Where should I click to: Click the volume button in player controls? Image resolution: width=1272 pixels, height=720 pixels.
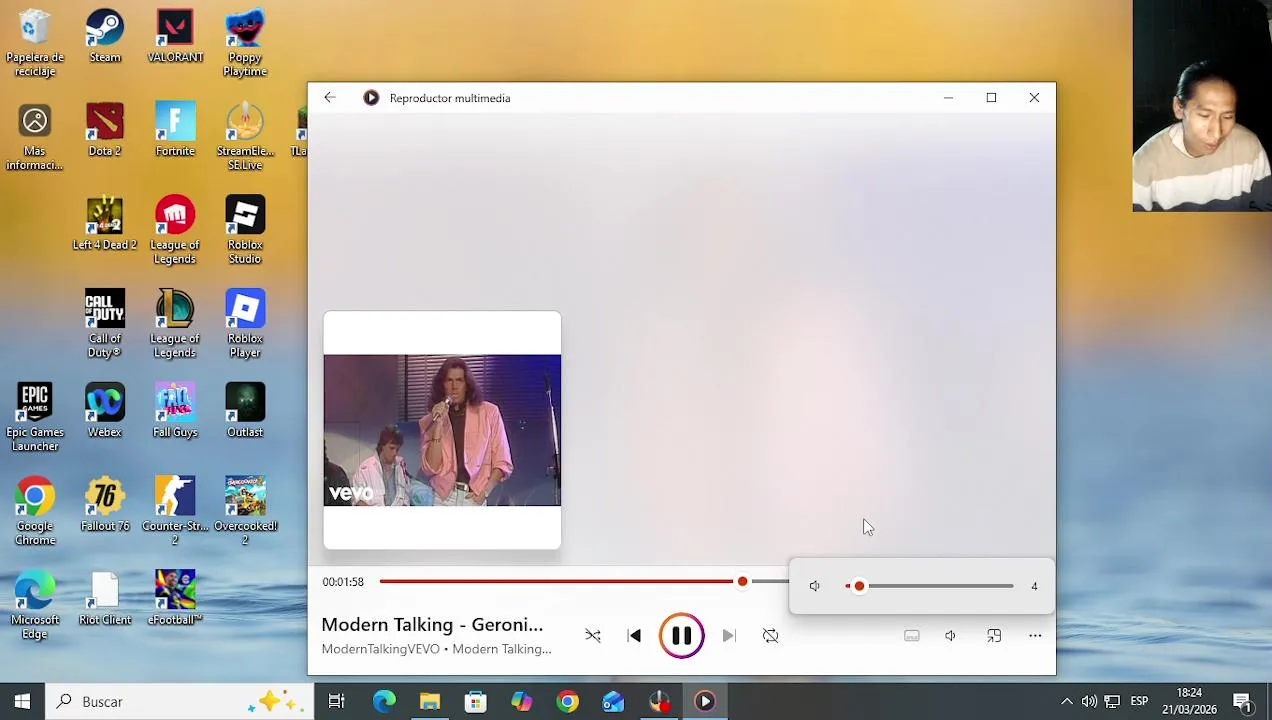950,636
